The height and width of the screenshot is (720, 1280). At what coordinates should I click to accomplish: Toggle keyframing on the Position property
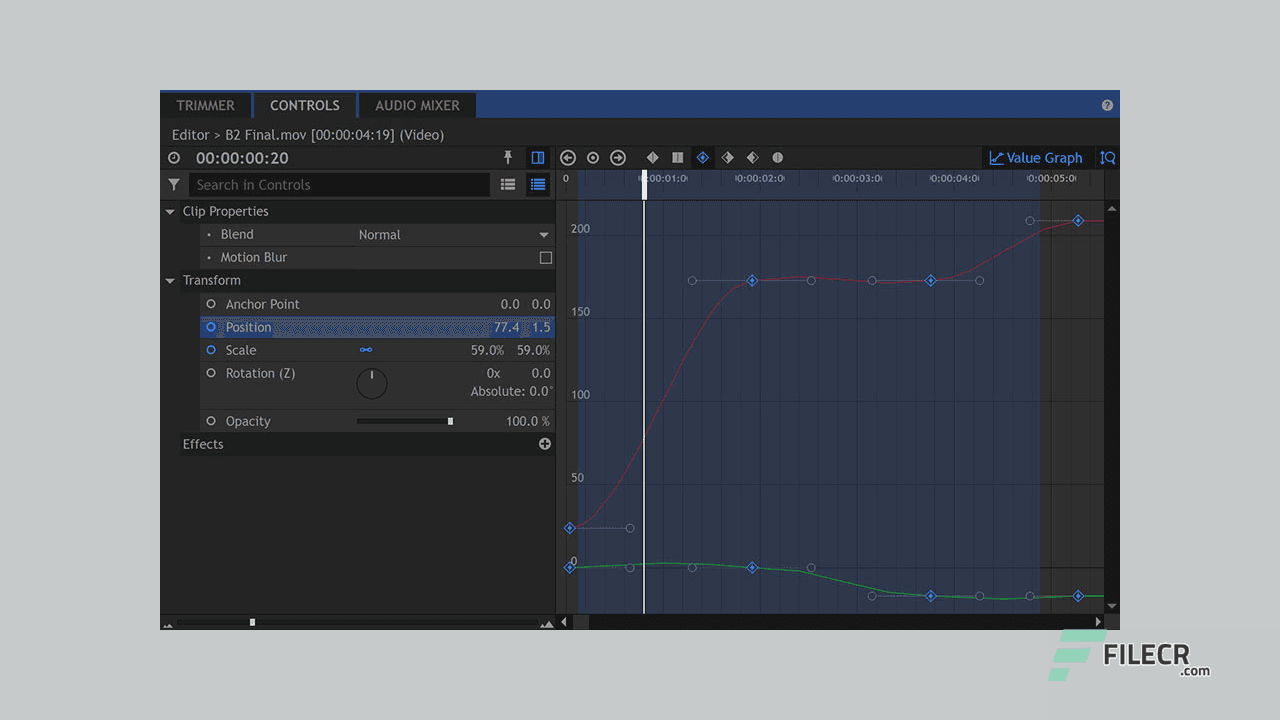point(211,327)
